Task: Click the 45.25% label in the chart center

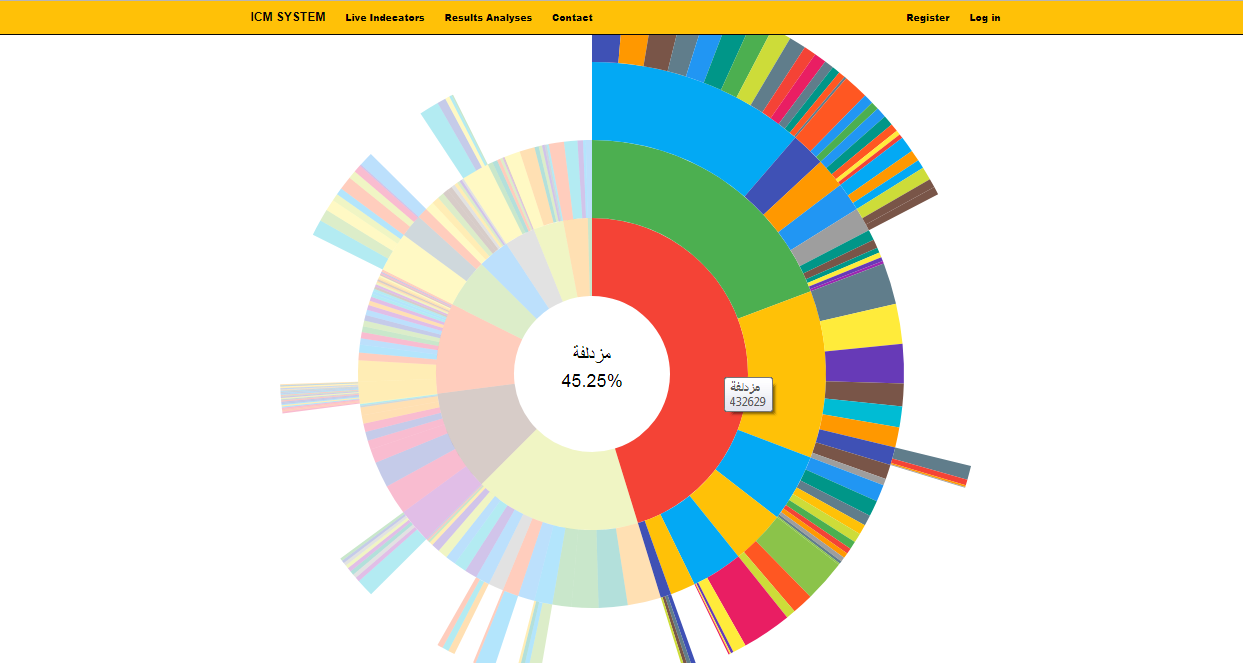Action: pyautogui.click(x=592, y=381)
